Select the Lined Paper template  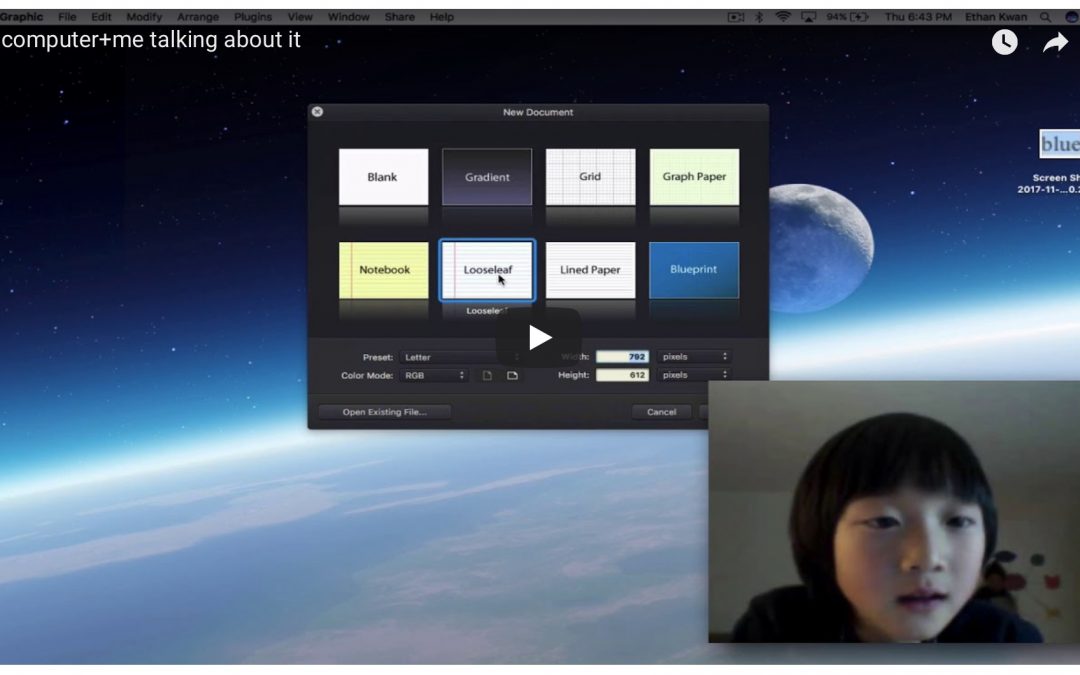click(590, 270)
